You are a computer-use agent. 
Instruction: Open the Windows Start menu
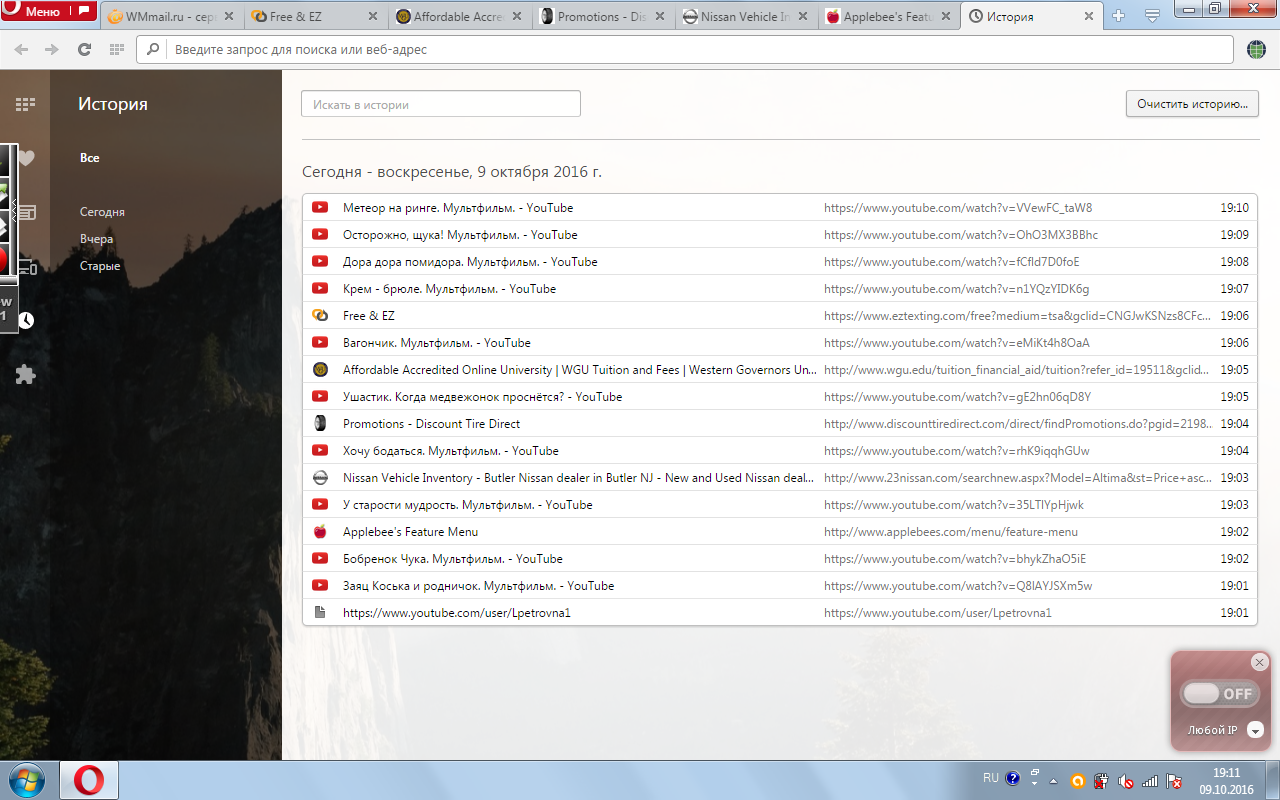27,779
